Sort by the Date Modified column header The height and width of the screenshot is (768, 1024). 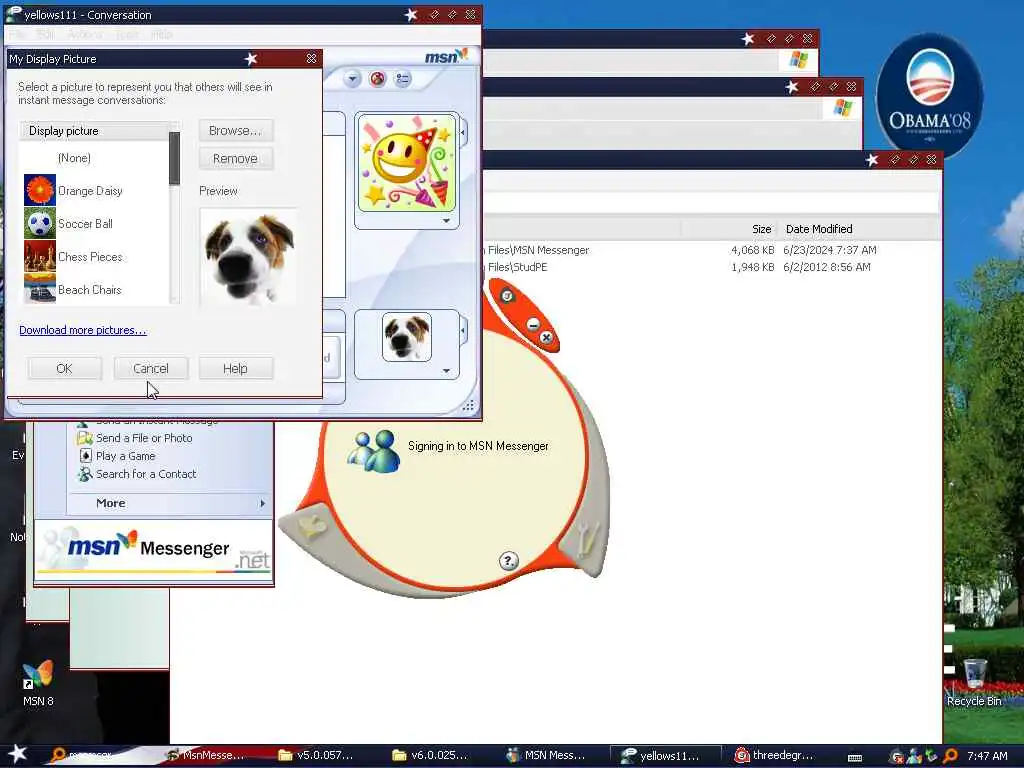[819, 229]
